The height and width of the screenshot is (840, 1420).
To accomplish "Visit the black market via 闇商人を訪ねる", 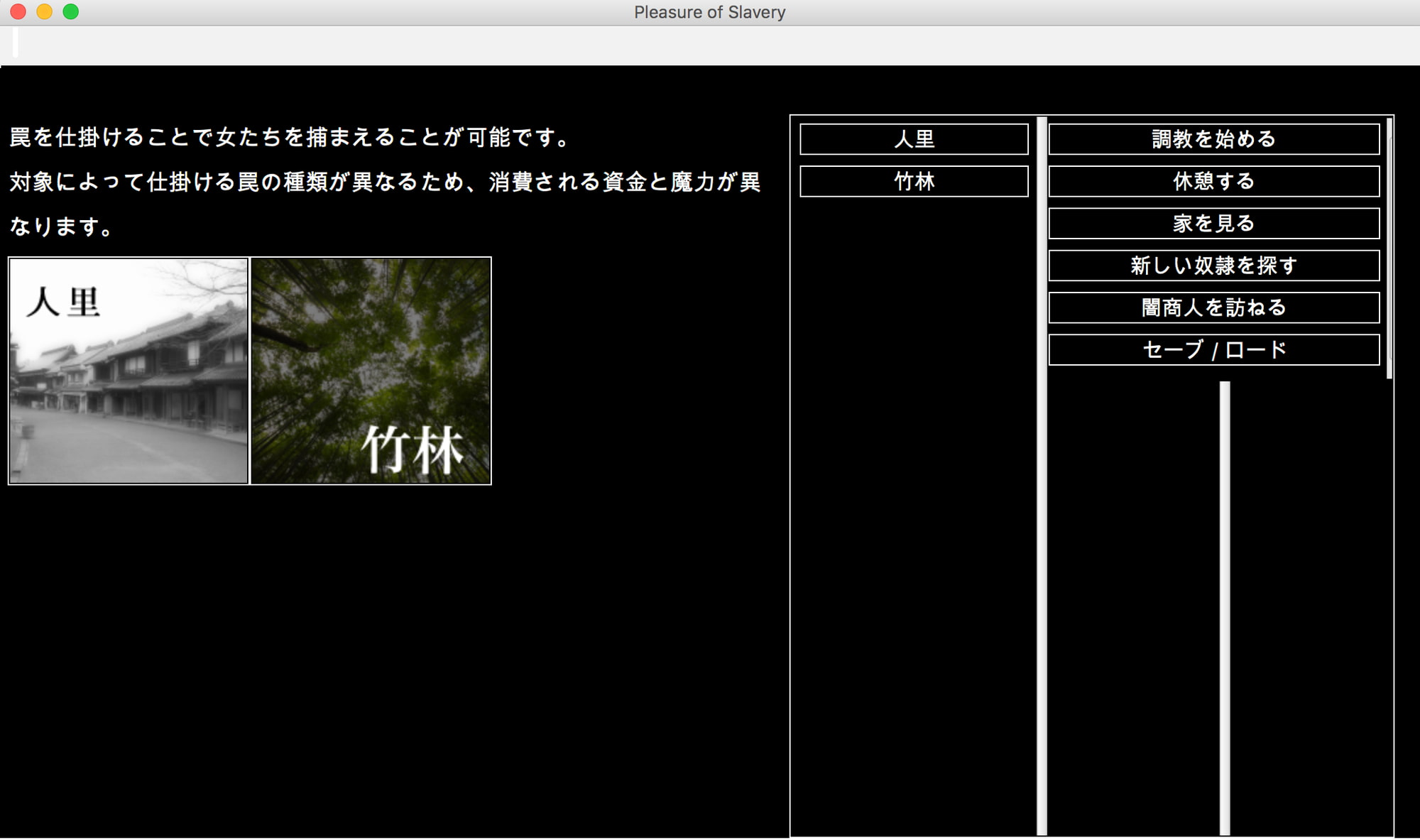I will (1211, 307).
